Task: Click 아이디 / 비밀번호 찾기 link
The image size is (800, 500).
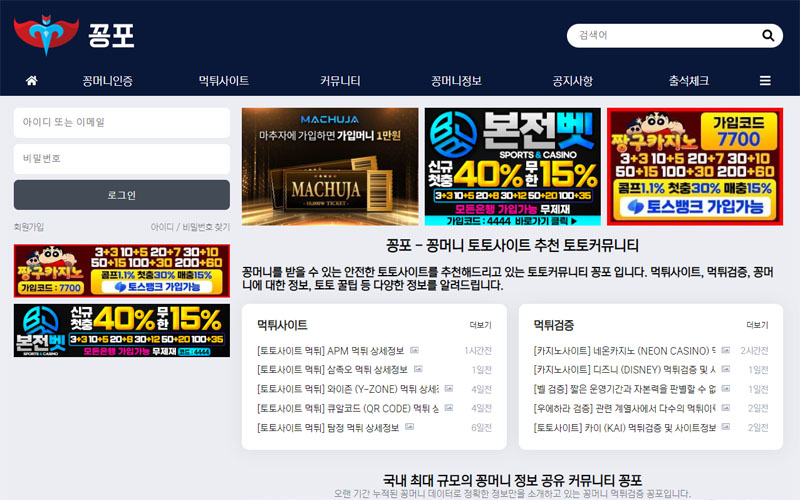Action: (190, 227)
